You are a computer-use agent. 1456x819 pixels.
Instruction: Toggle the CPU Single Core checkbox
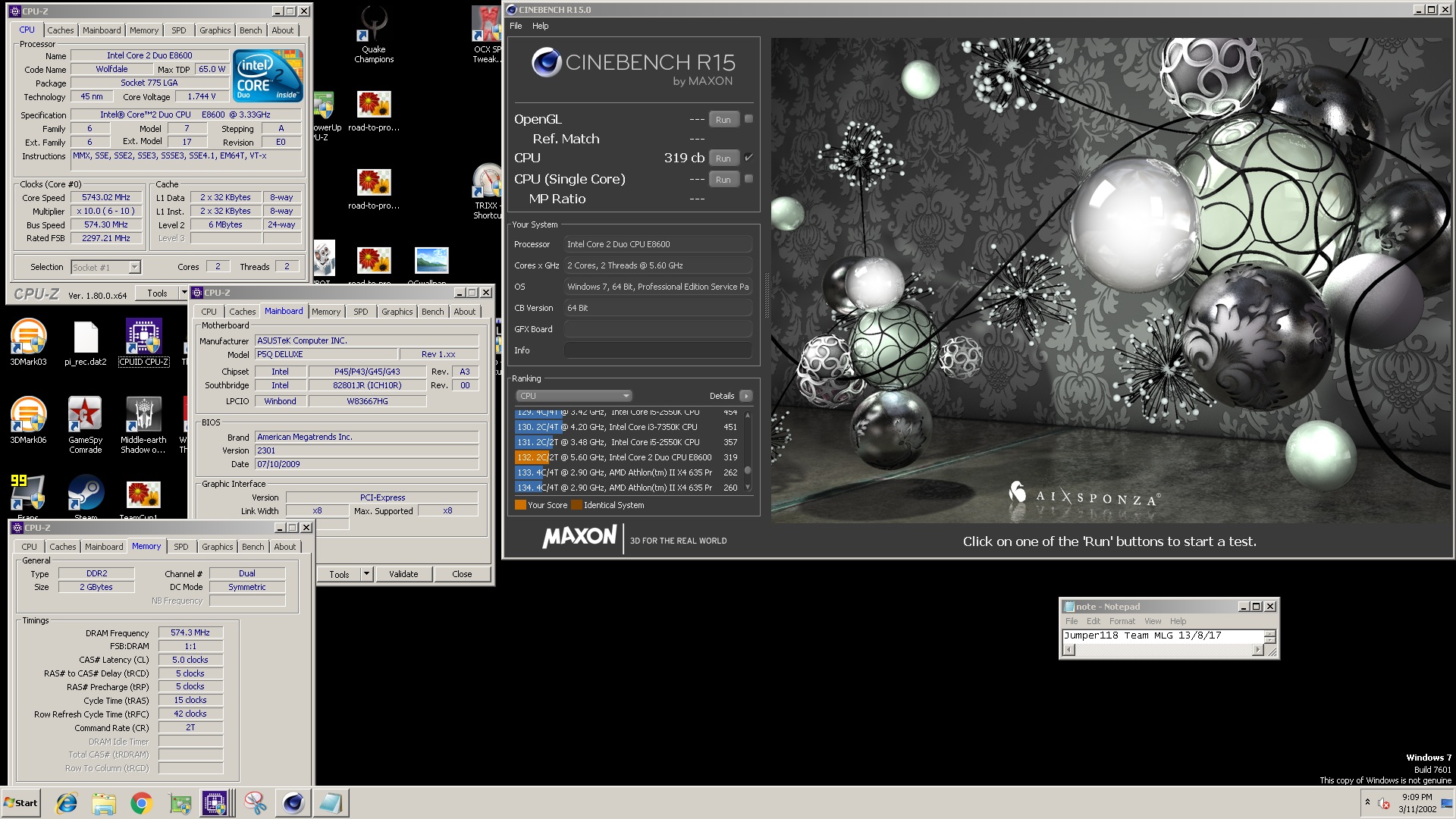click(748, 179)
